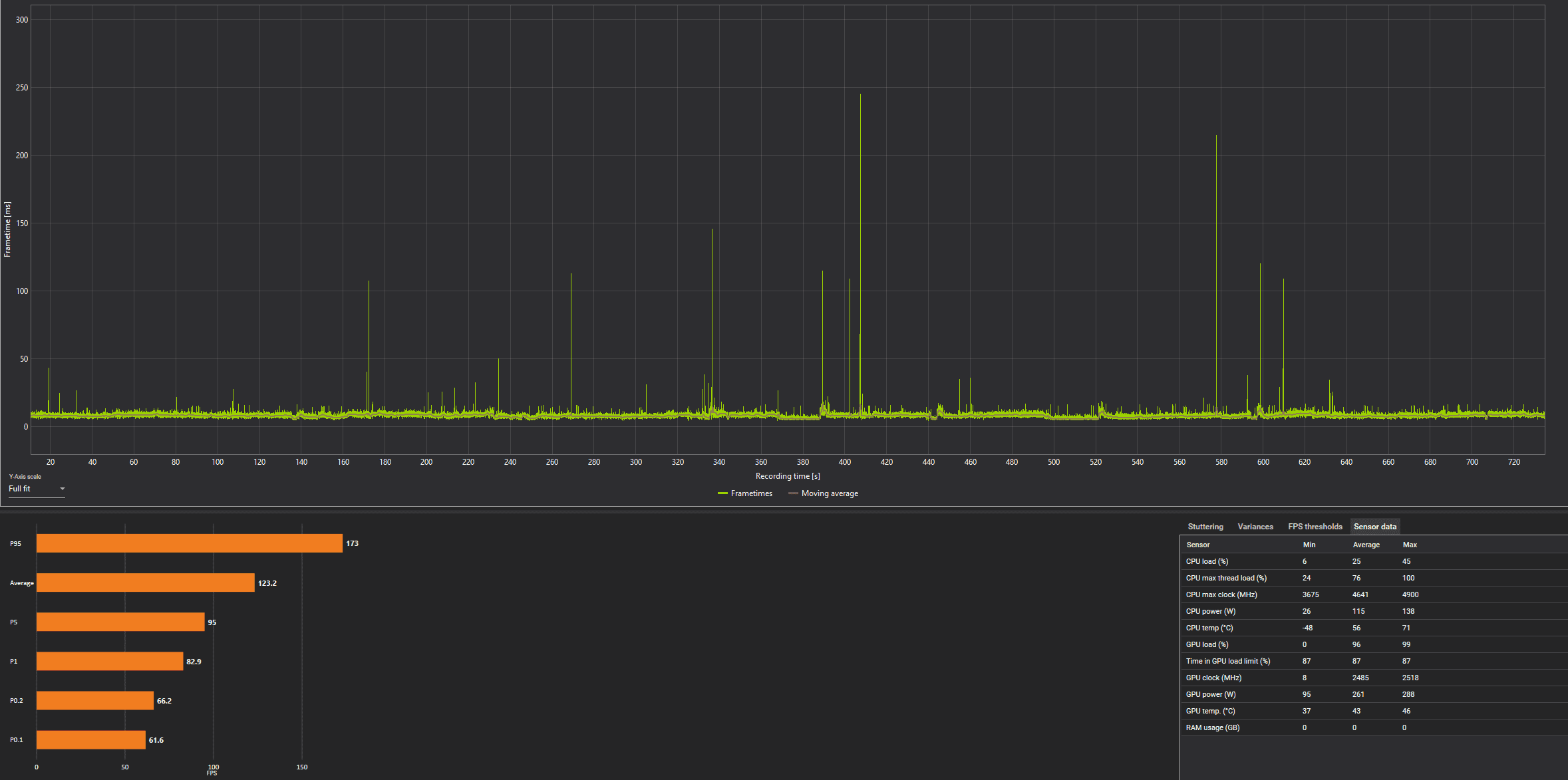Click the P1 orange bar
Viewport: 1568px width, 780px height.
[109, 662]
